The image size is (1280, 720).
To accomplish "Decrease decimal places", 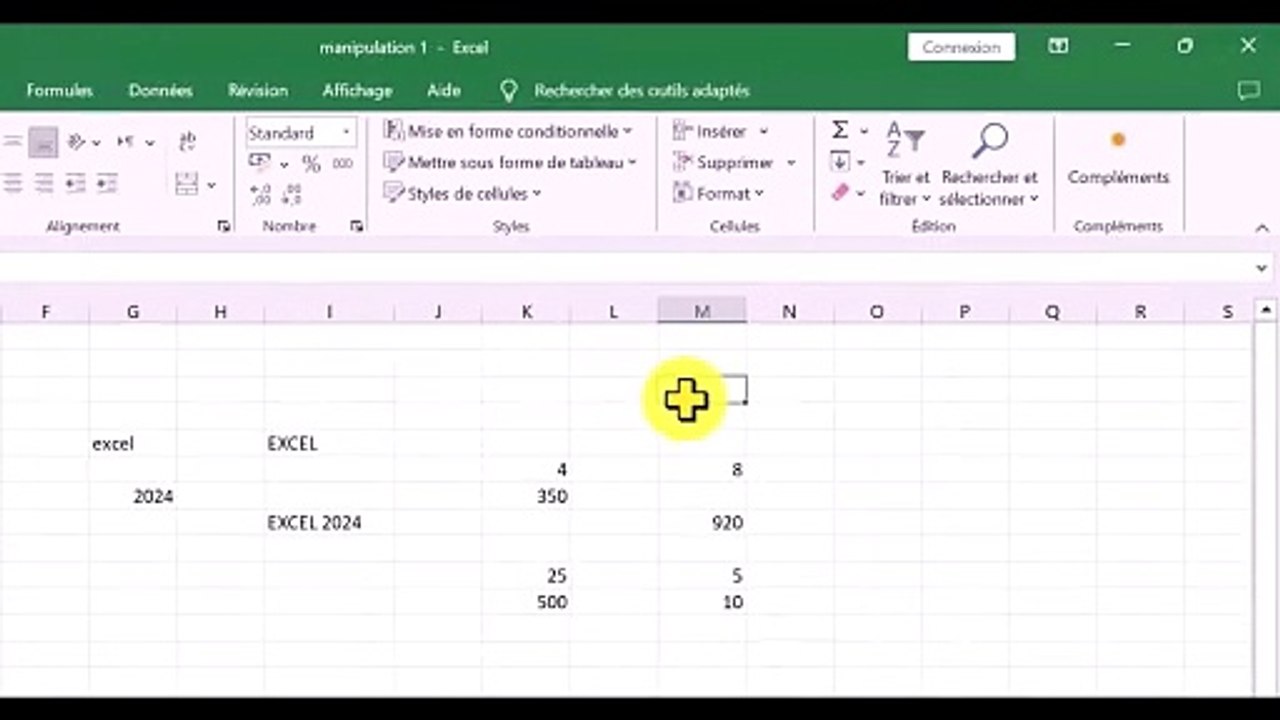I will pos(292,194).
